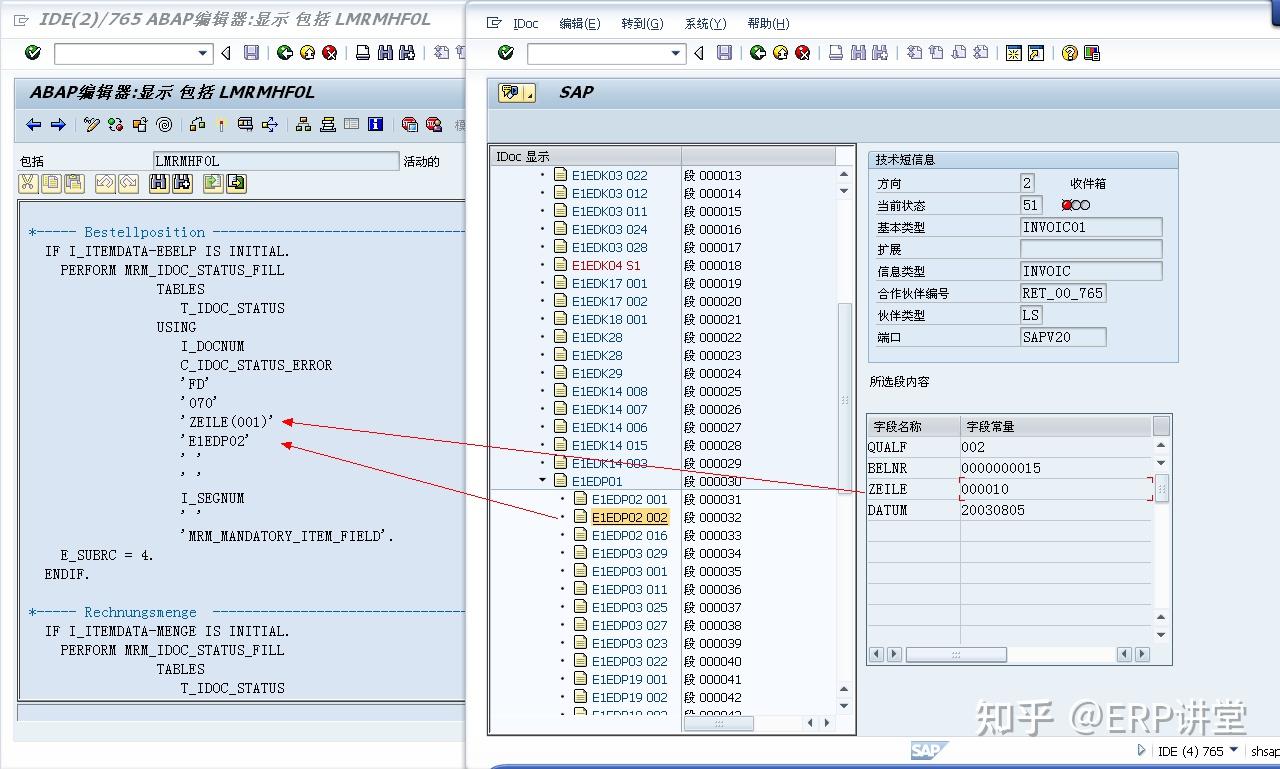1280x769 pixels.
Task: Click the green Back arrow in ABAP editor window
Action: 285,53
